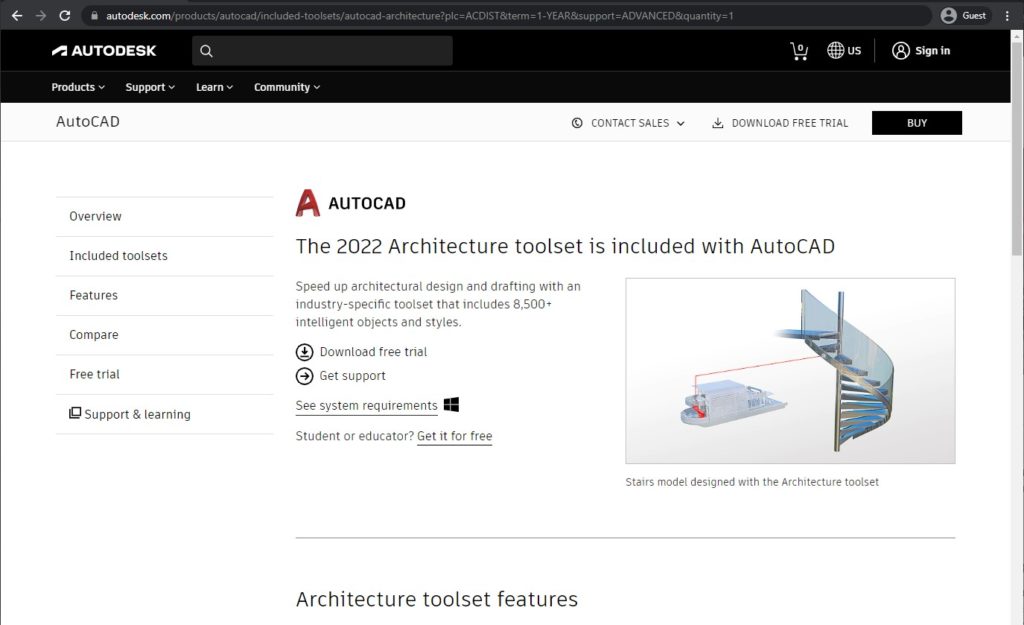Viewport: 1024px width, 625px height.
Task: Select Features in the sidebar navigation
Action: tap(93, 295)
